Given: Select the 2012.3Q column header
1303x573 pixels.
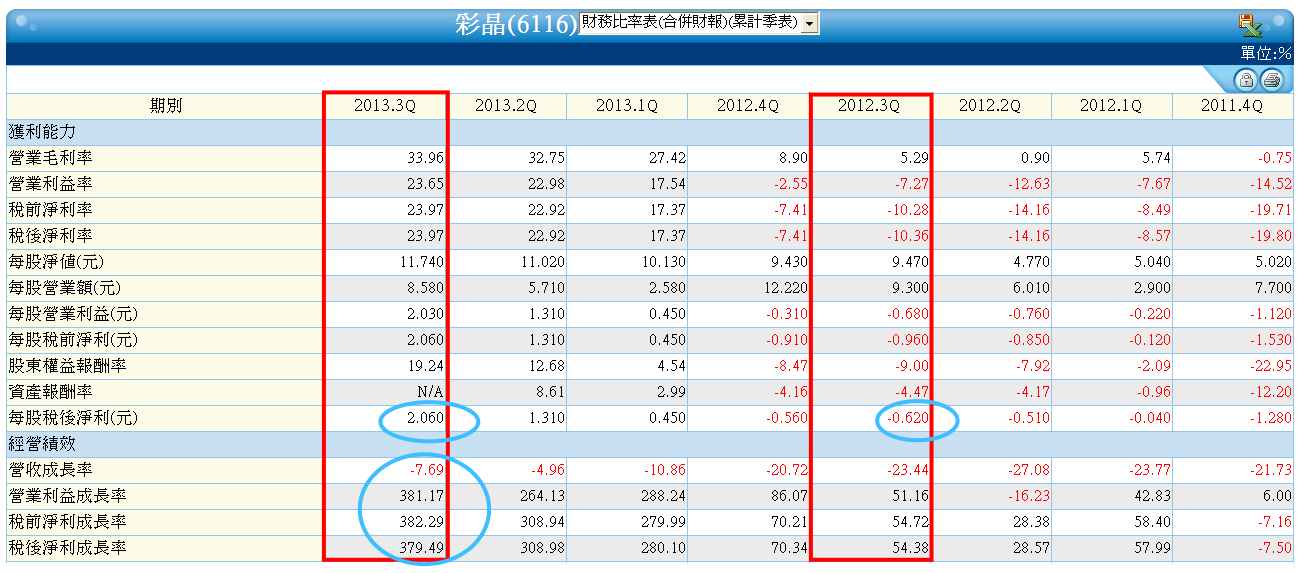Looking at the screenshot, I should (869, 105).
